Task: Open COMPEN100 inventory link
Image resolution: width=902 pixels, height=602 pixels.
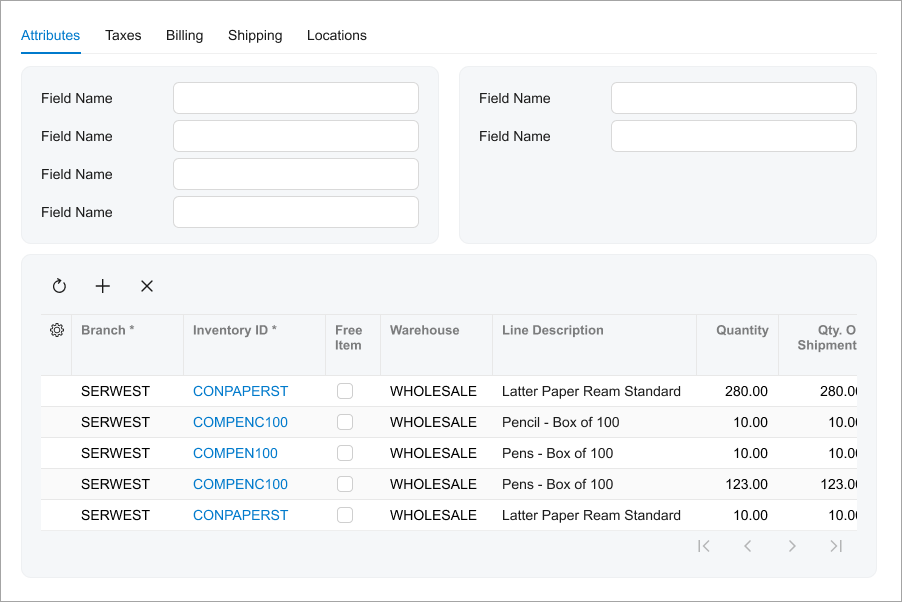Action: click(235, 453)
